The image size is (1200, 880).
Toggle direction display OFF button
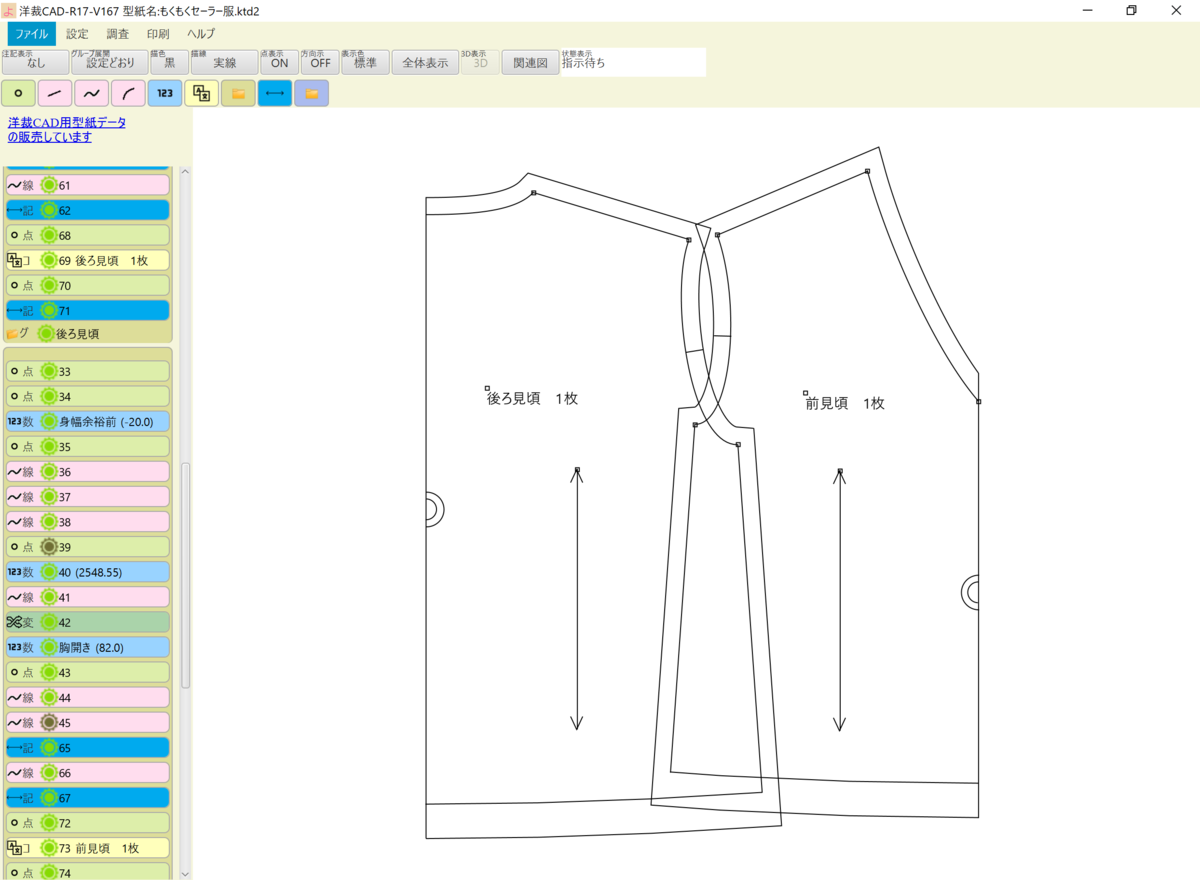click(320, 62)
